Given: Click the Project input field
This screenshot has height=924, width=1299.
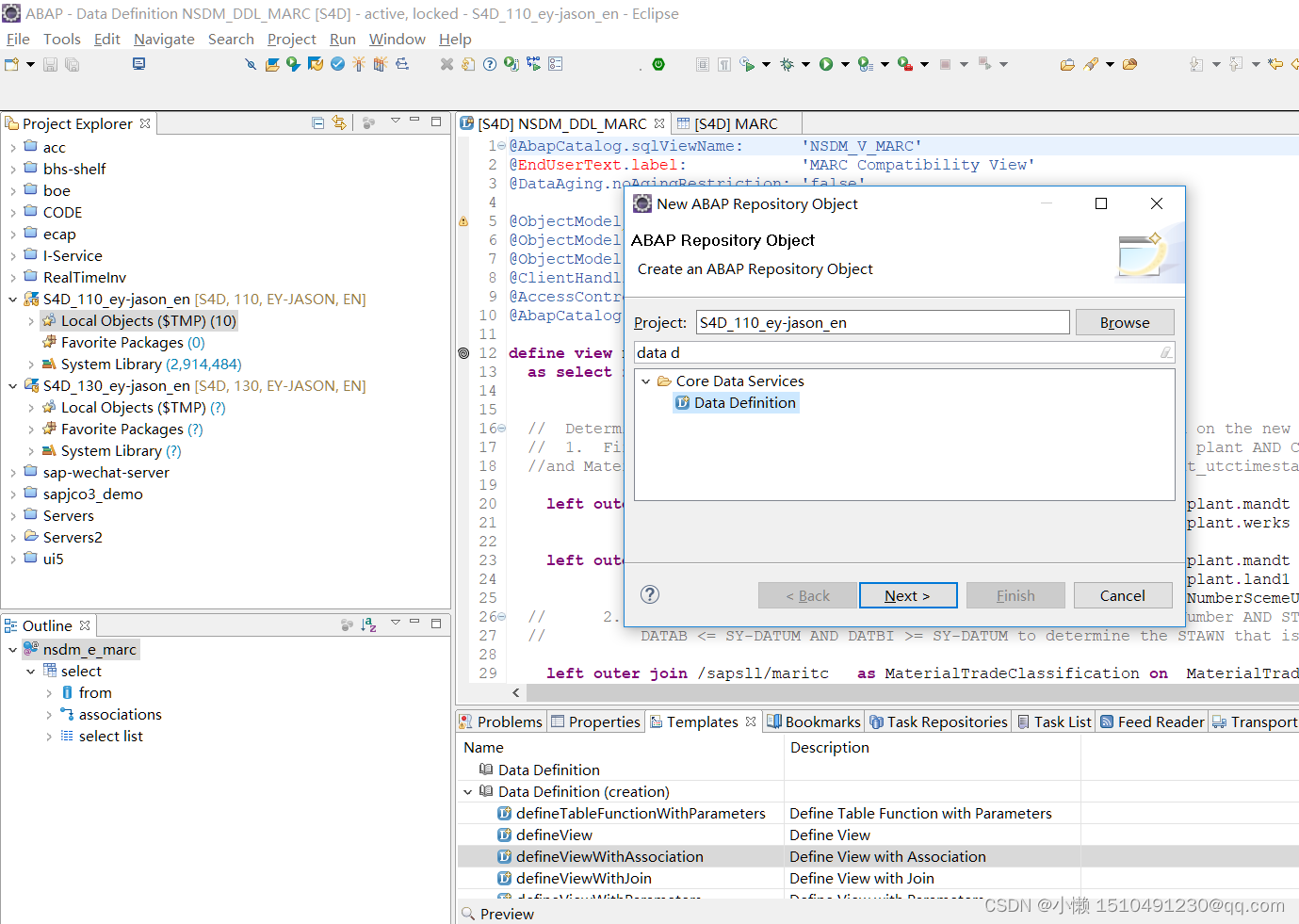Looking at the screenshot, I should point(883,322).
